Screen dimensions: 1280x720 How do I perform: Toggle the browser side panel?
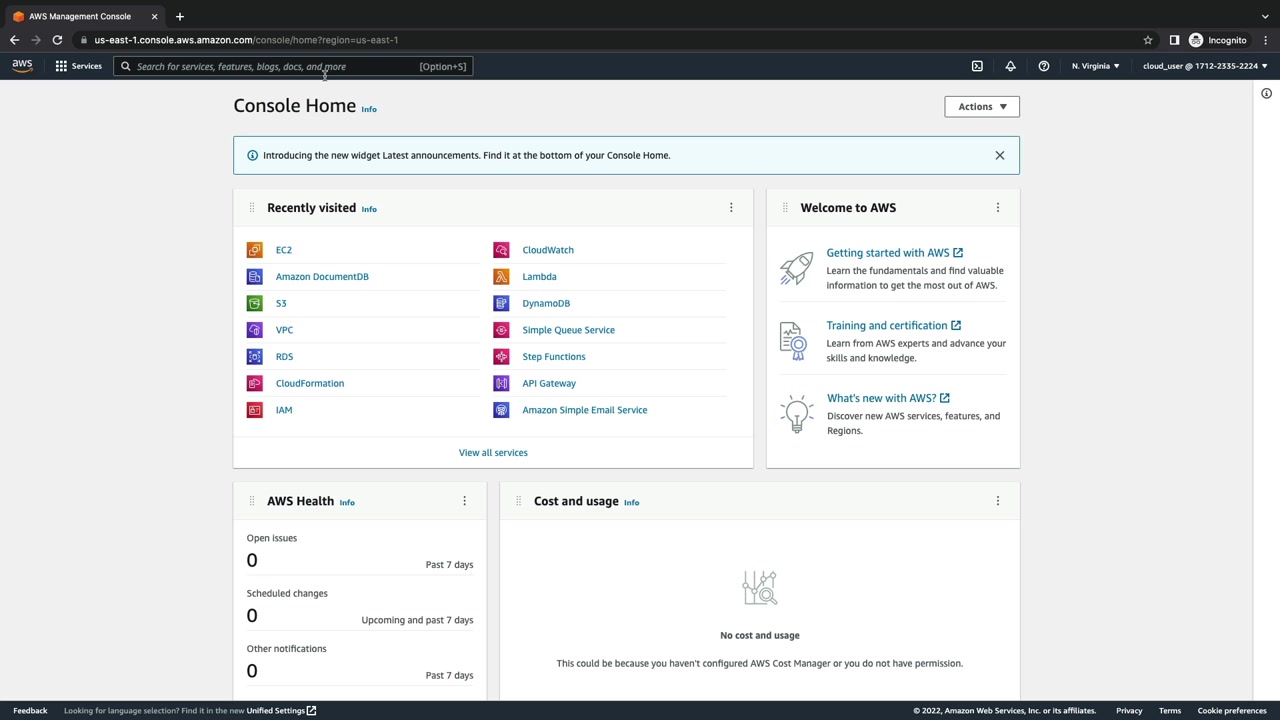click(1174, 40)
